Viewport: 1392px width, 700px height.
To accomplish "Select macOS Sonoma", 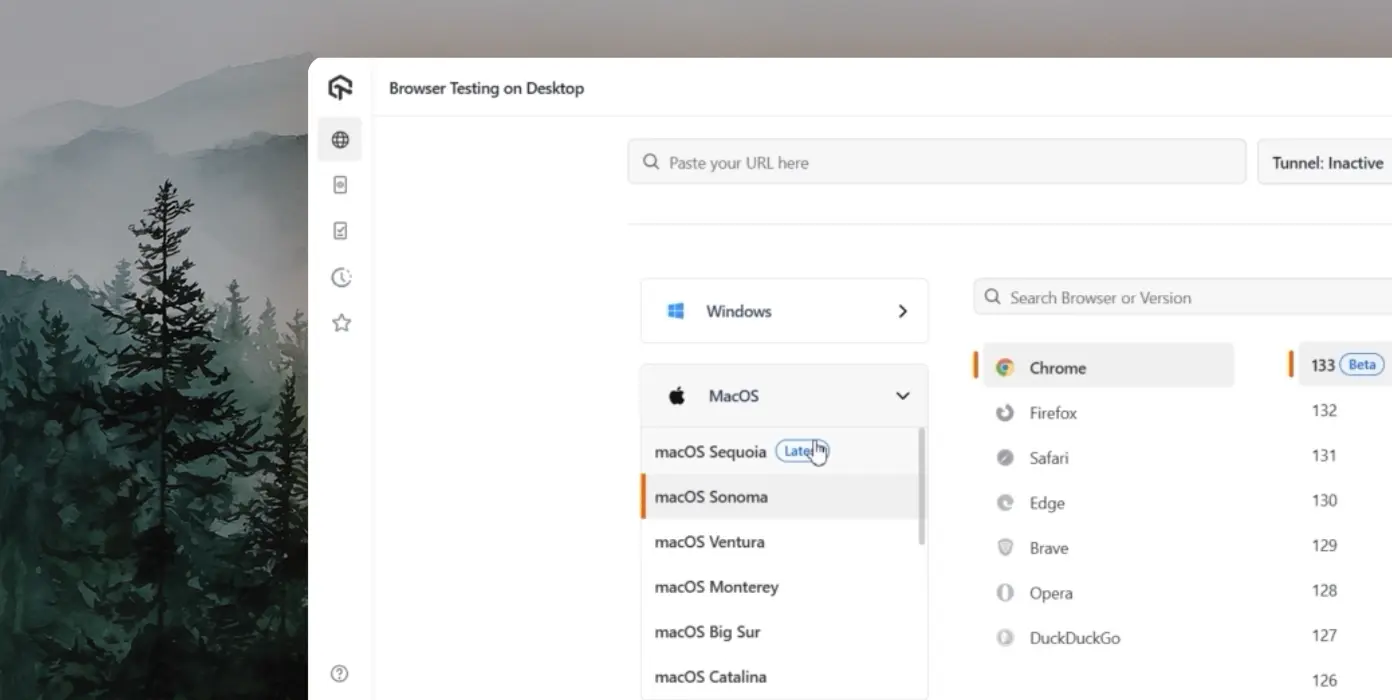I will (x=782, y=497).
